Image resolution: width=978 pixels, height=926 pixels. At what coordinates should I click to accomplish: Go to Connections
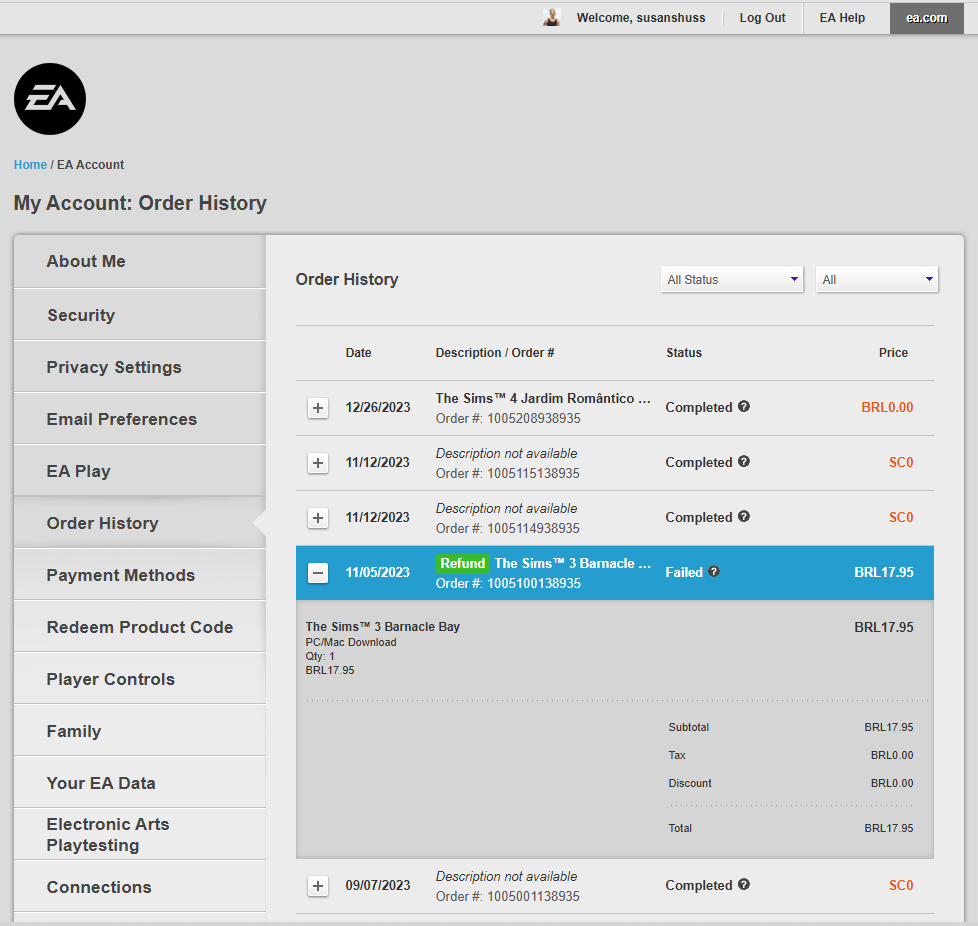click(140, 887)
